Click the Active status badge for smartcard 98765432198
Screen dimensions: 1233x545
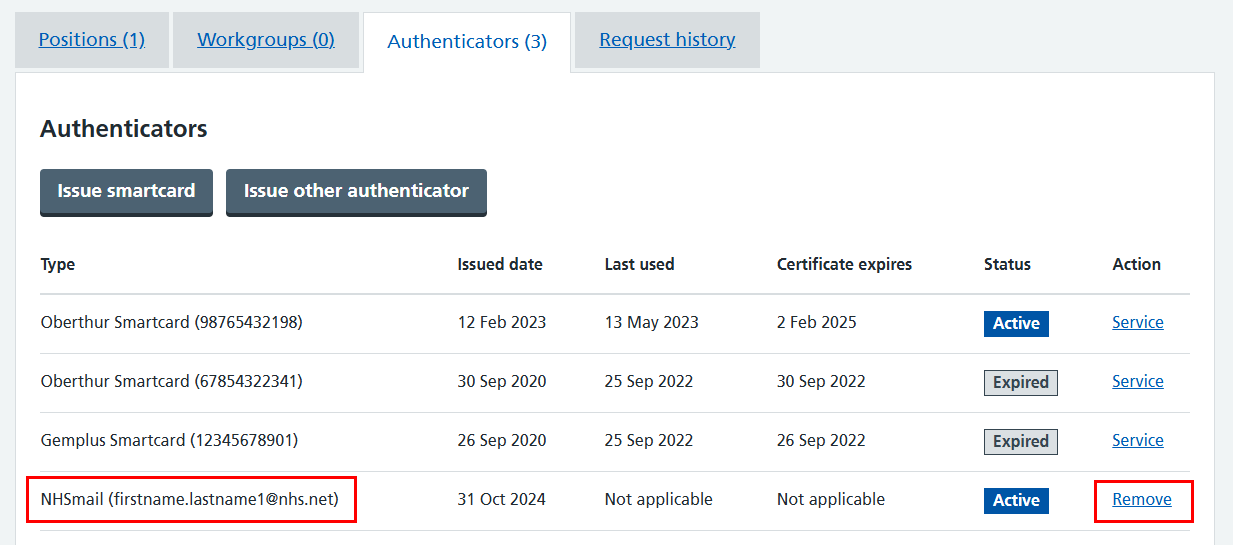click(1016, 323)
